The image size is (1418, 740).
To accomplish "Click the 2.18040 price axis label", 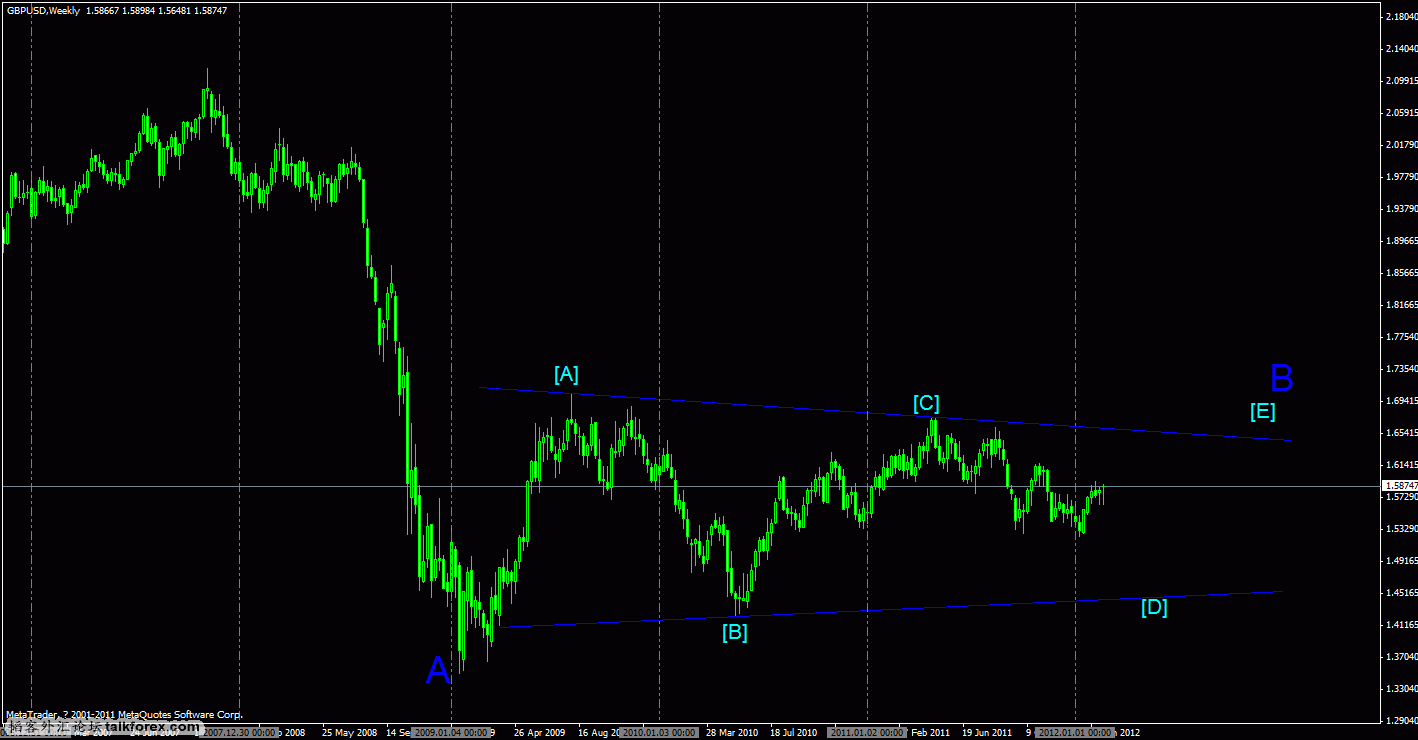I will point(1401,17).
